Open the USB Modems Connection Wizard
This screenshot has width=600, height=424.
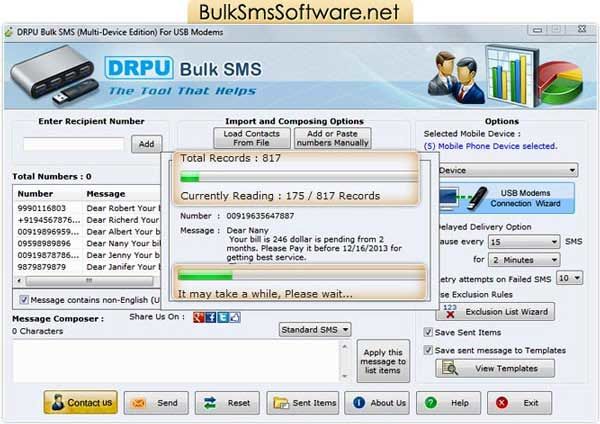pyautogui.click(x=524, y=197)
